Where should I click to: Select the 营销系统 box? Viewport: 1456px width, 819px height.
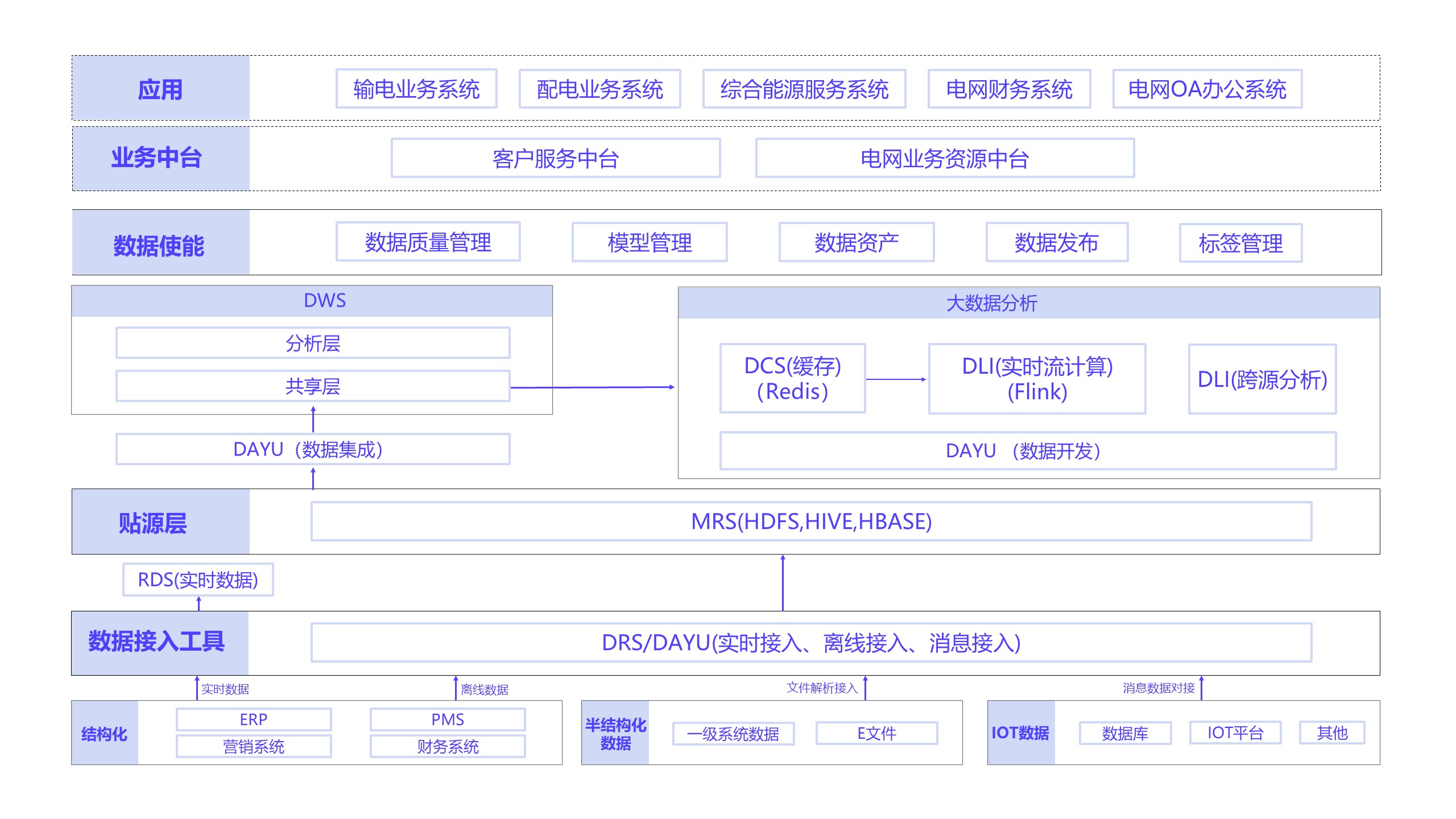point(254,746)
